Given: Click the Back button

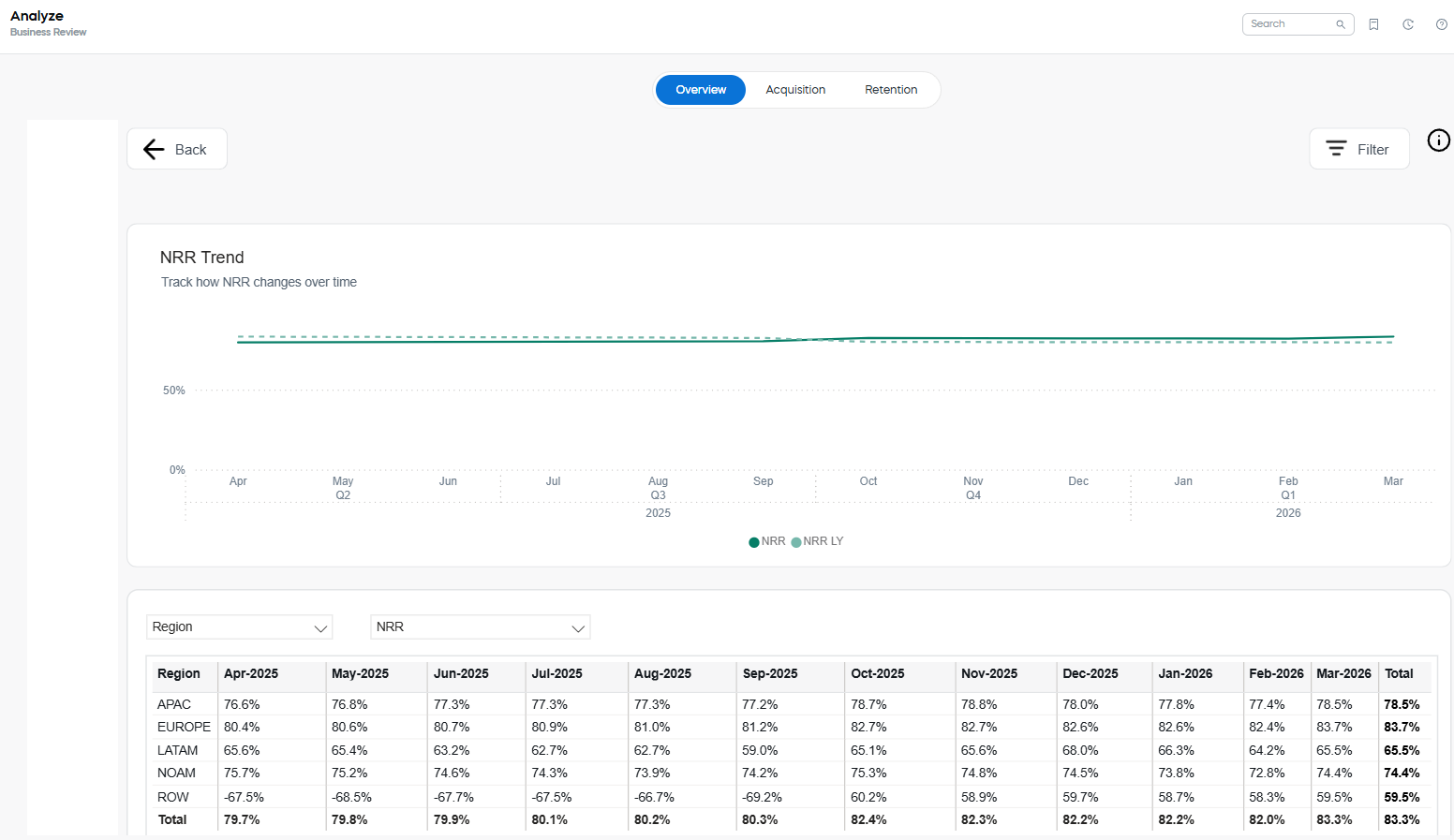Looking at the screenshot, I should [x=176, y=148].
